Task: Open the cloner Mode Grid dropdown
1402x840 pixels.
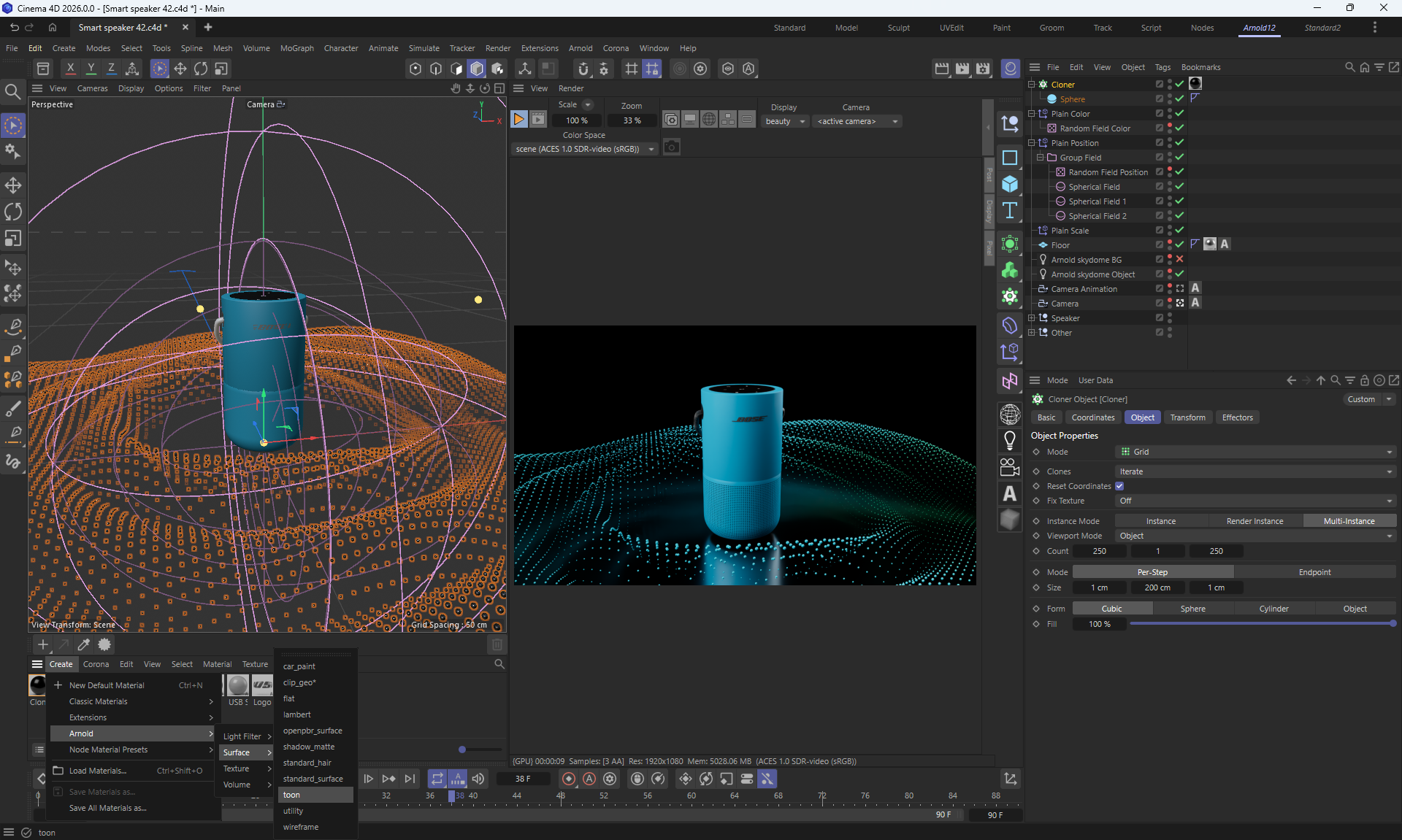Action: [1255, 452]
